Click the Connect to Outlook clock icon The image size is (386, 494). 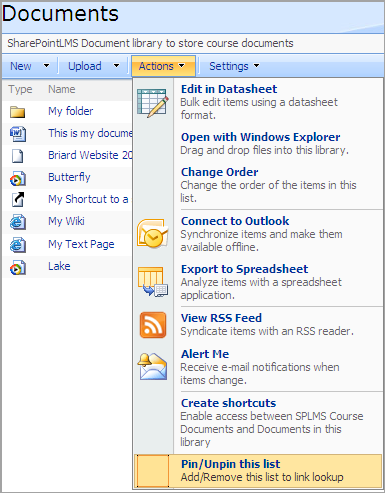click(153, 233)
